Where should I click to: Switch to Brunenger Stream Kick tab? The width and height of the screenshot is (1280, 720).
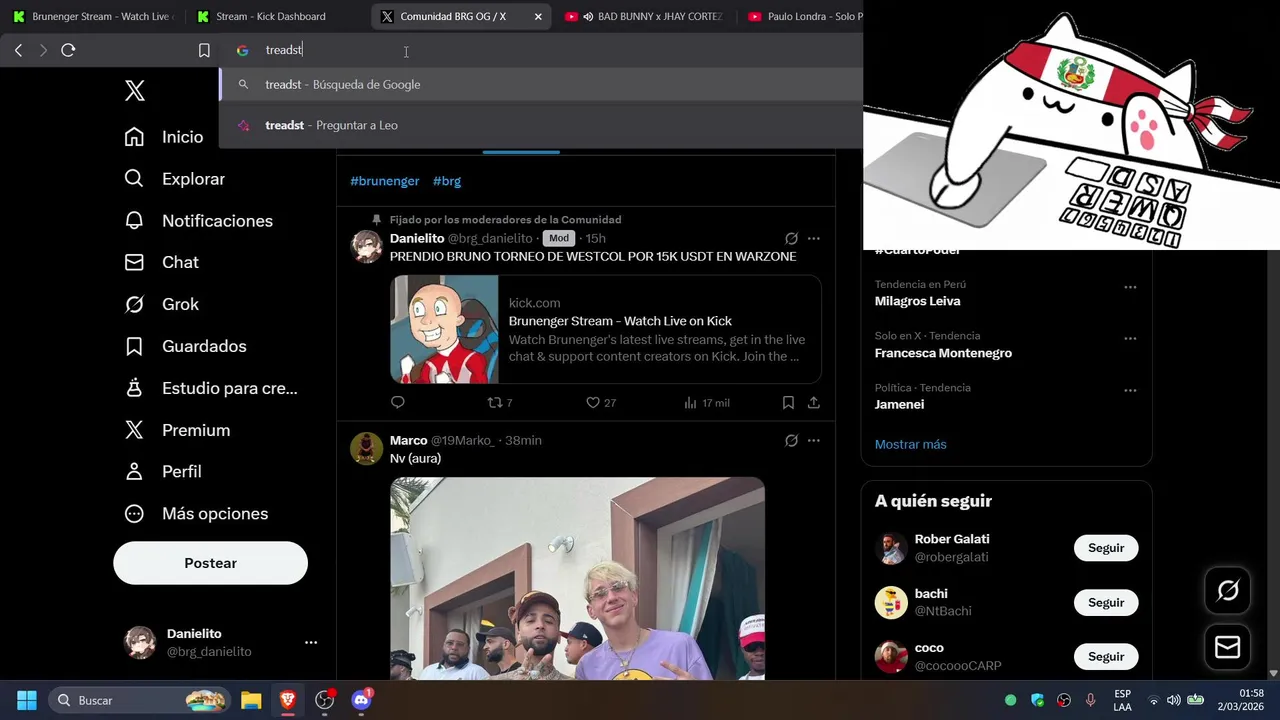[93, 16]
